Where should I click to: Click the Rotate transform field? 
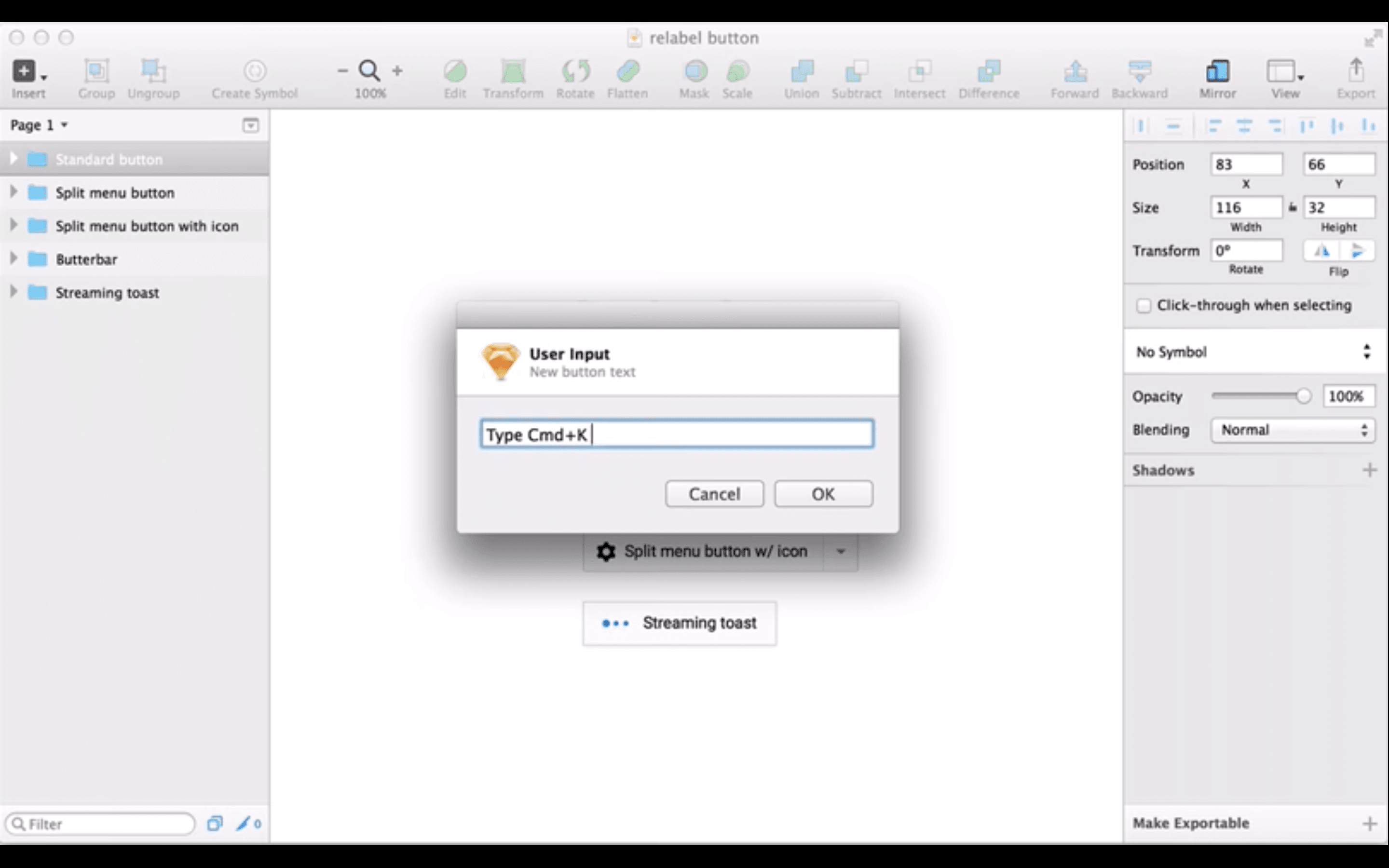point(1246,250)
